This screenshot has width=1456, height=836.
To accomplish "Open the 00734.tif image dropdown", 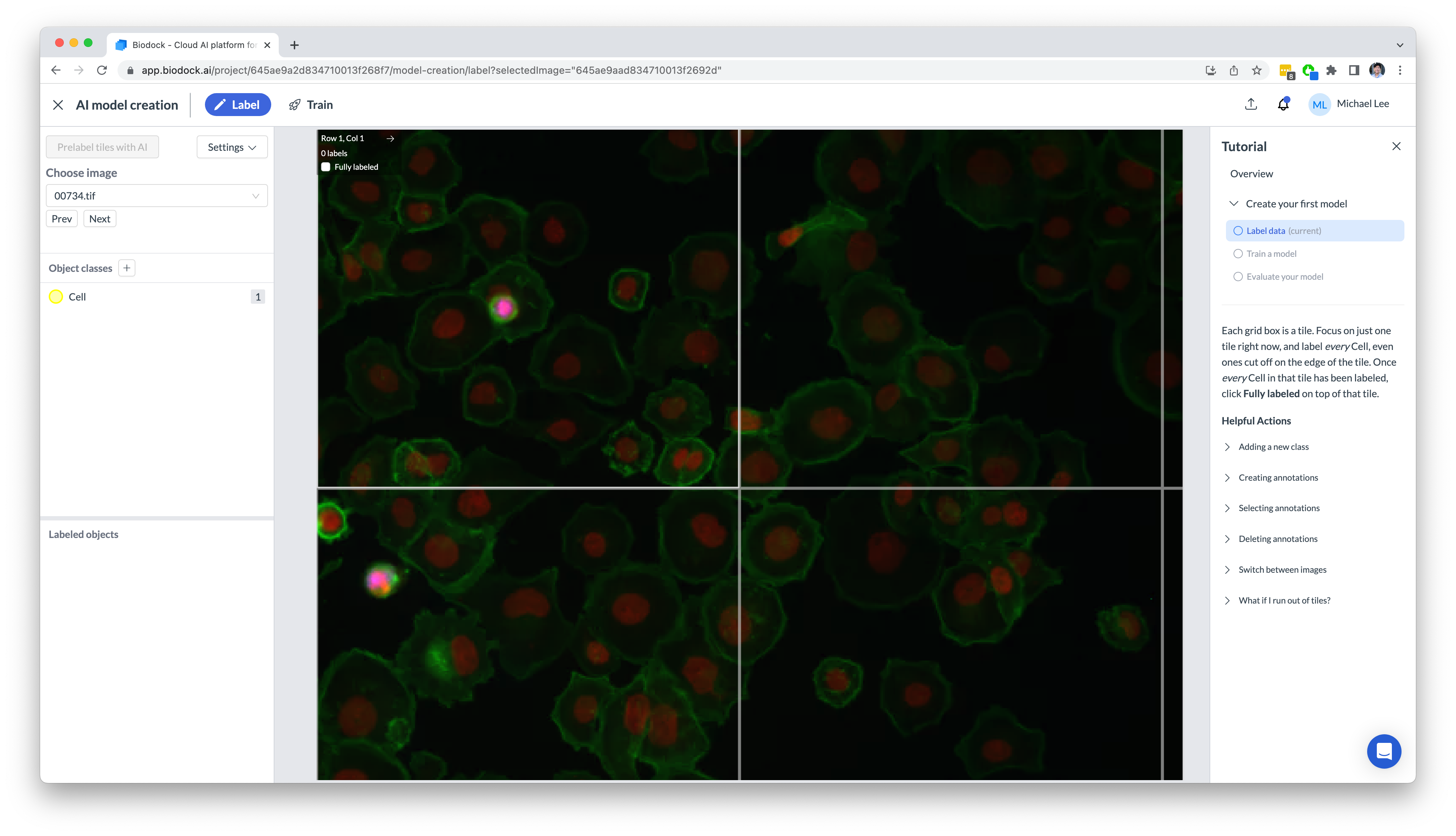I will click(157, 196).
